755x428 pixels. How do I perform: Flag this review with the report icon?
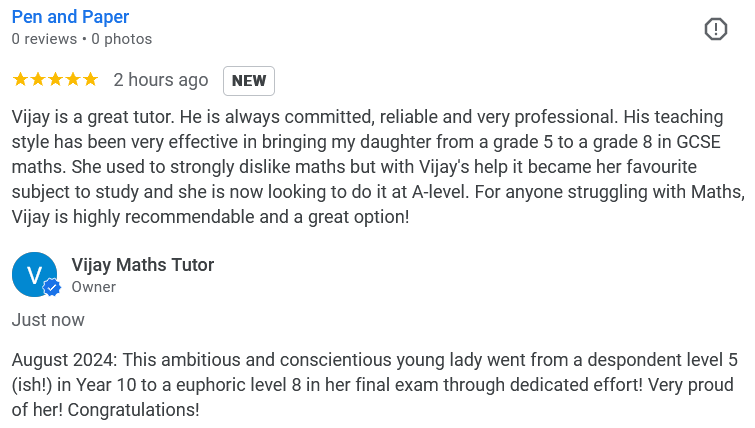coord(716,29)
